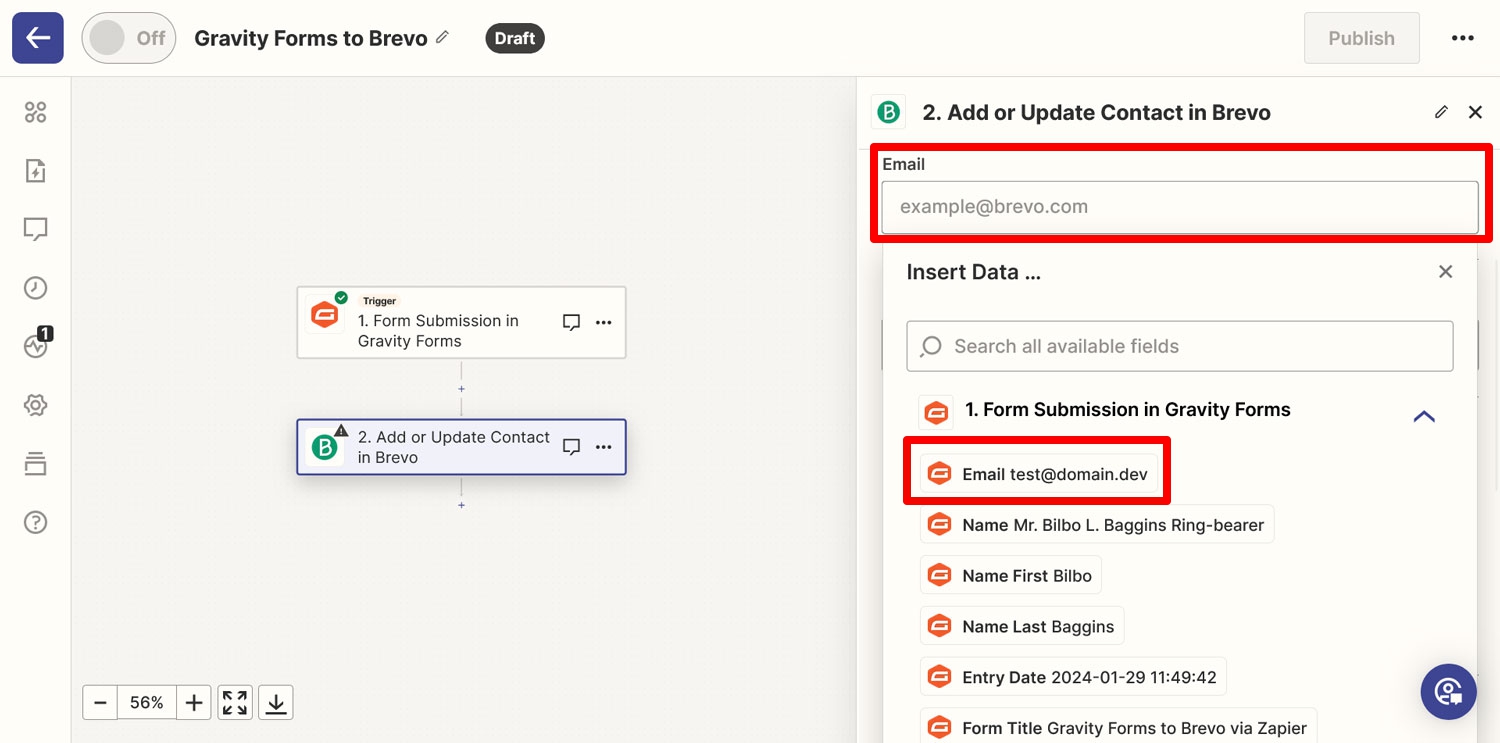This screenshot has height=743, width=1500.
Task: Click the Email input field
Action: pyautogui.click(x=1180, y=207)
